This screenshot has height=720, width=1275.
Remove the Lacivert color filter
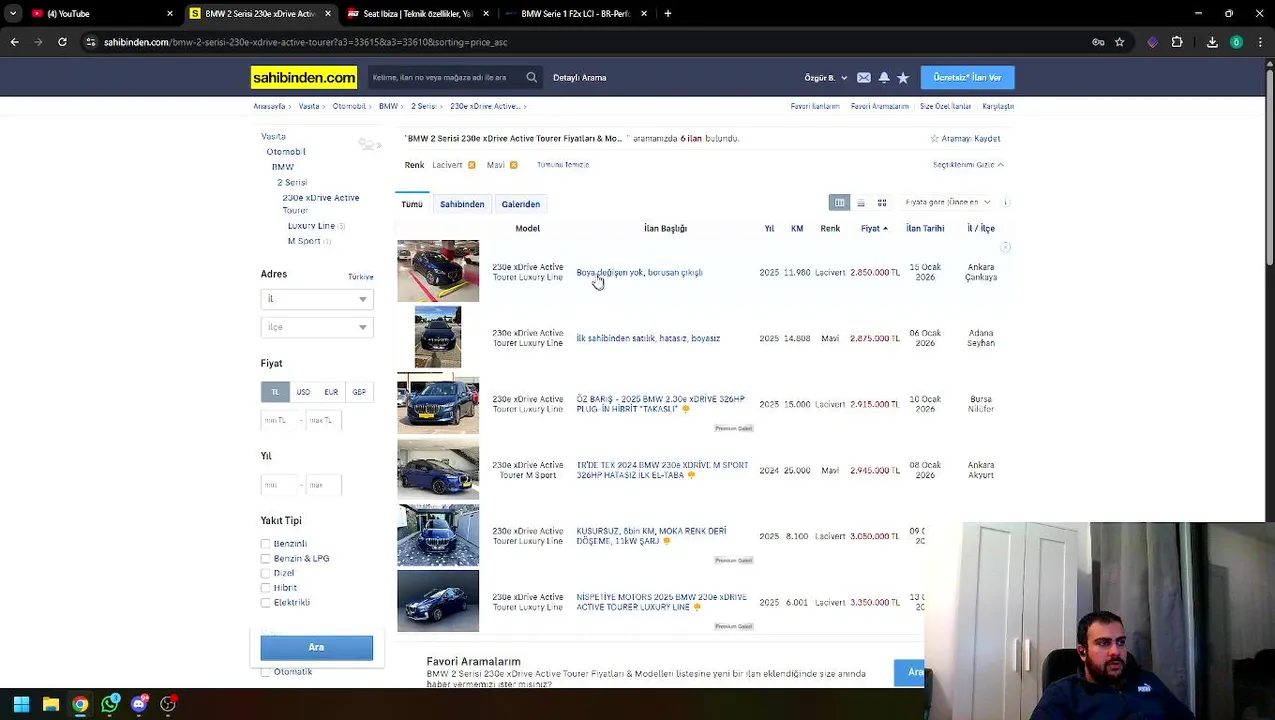click(x=471, y=165)
